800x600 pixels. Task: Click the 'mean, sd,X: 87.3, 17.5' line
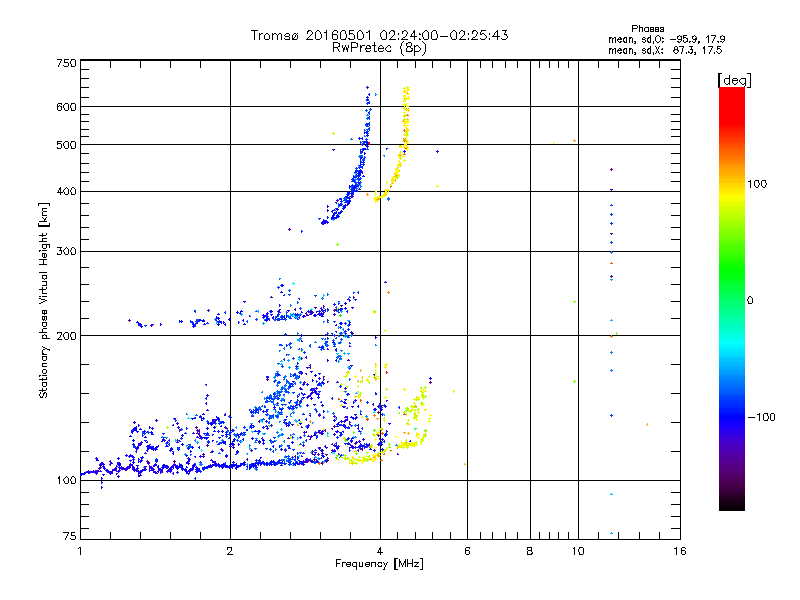coord(665,50)
